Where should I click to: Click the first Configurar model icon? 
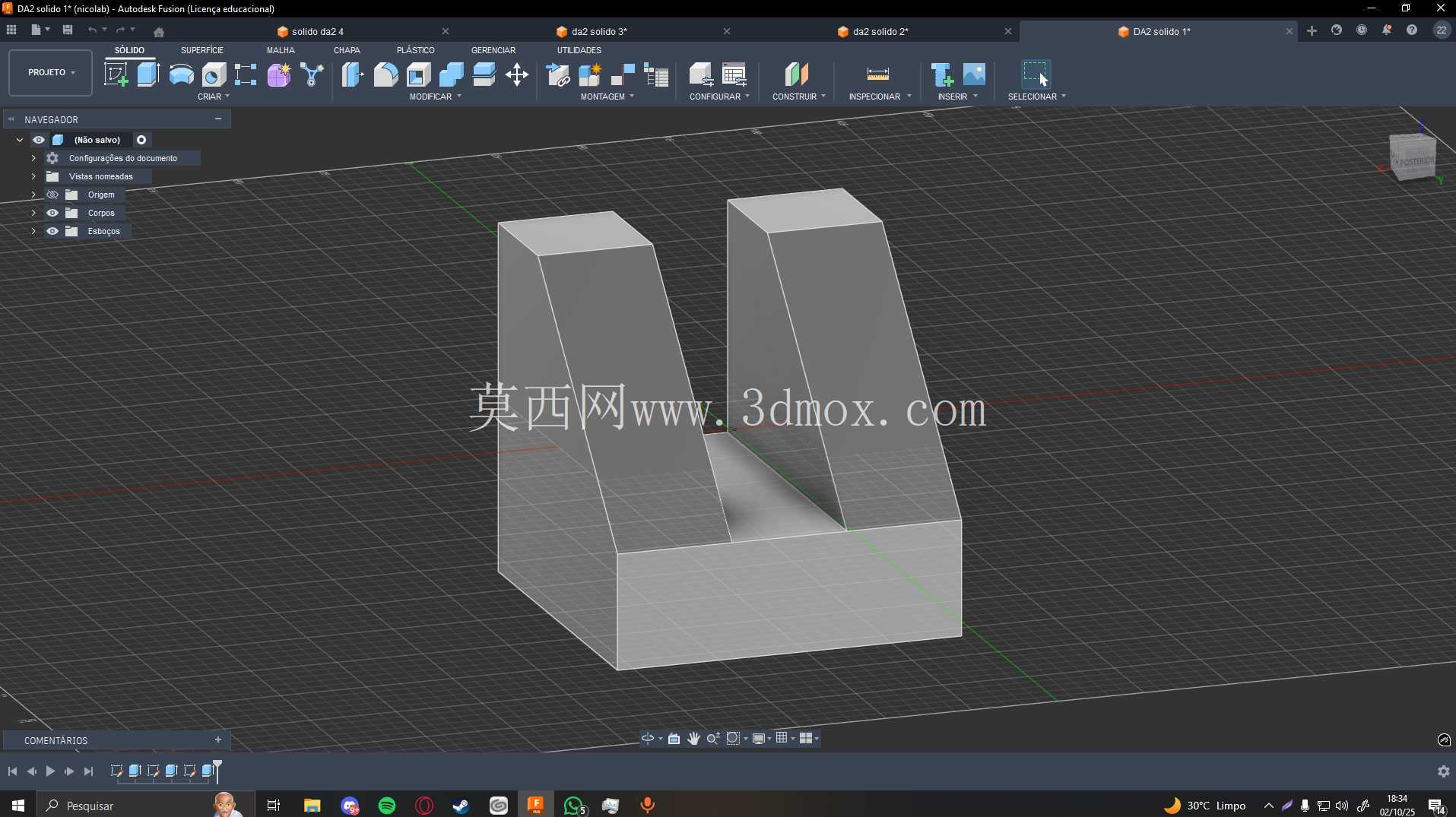point(700,74)
